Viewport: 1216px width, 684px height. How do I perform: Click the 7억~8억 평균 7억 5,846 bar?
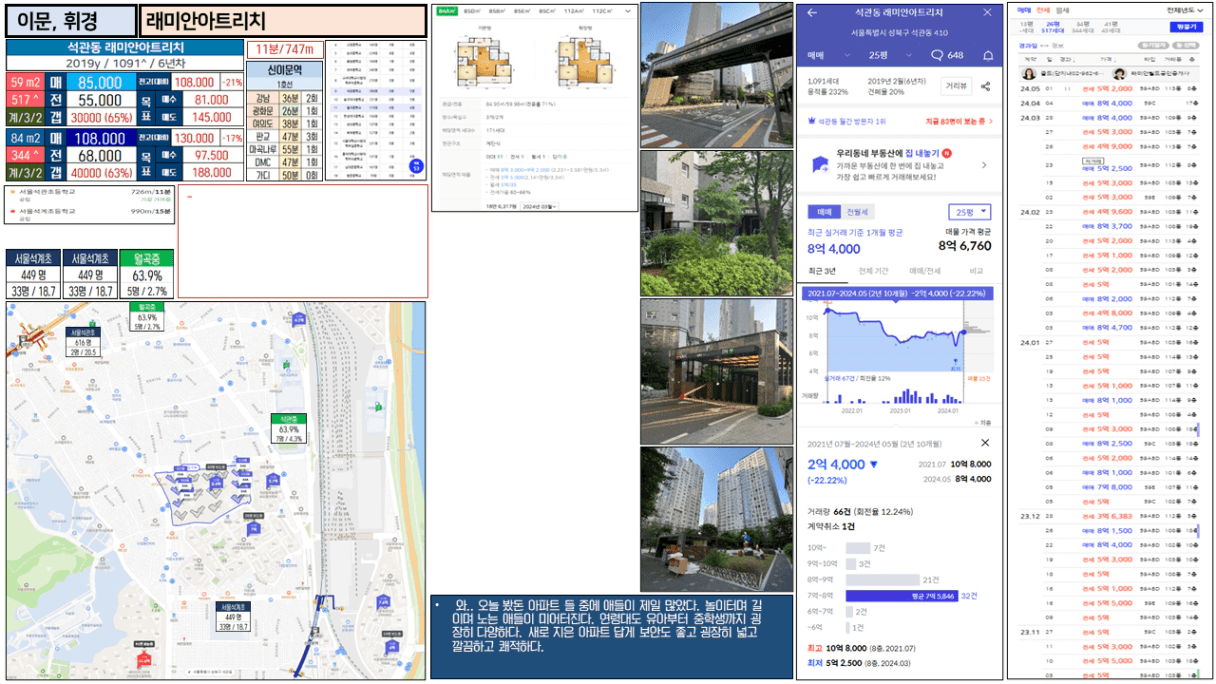point(902,595)
